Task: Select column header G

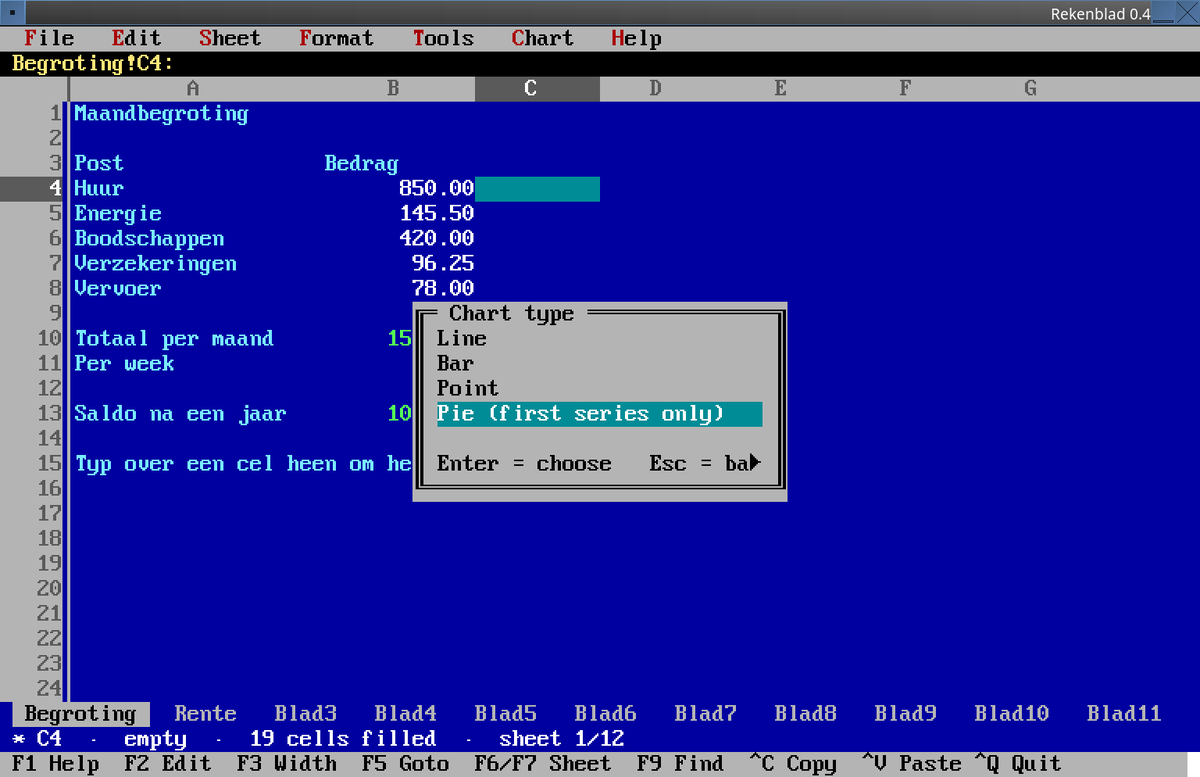Action: (1030, 89)
